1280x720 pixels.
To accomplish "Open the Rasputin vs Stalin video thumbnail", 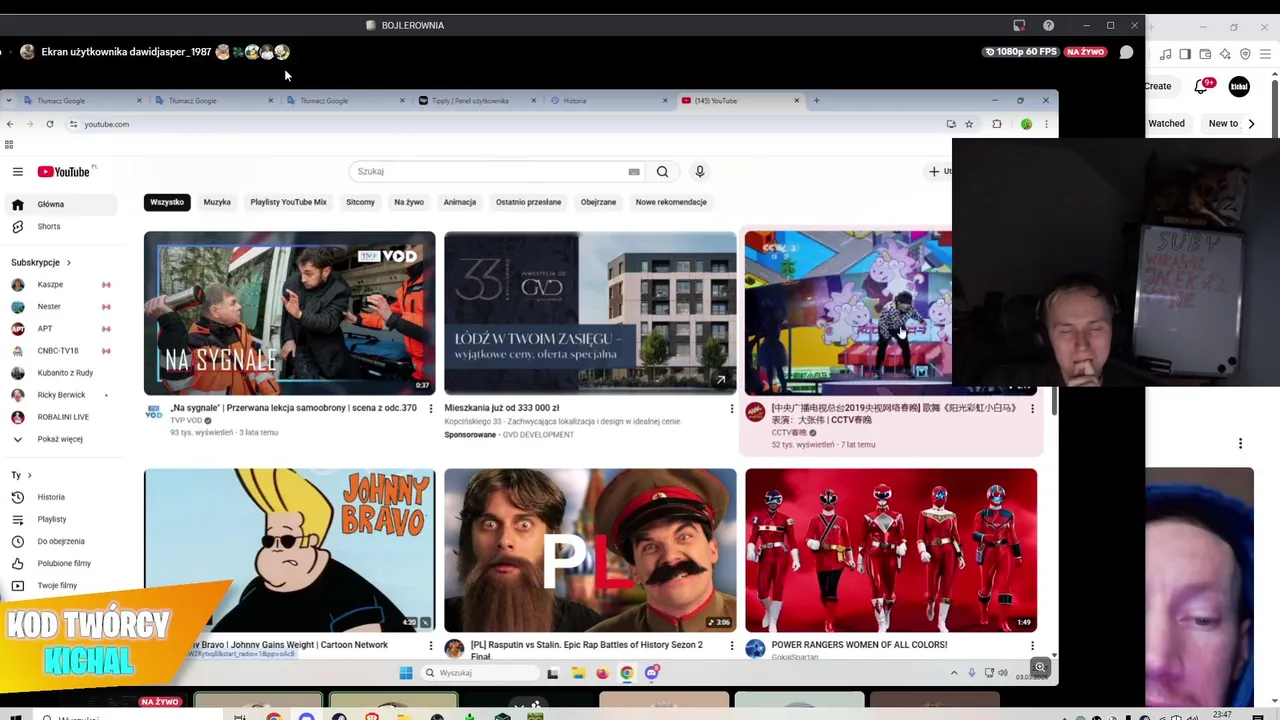I will (x=590, y=550).
